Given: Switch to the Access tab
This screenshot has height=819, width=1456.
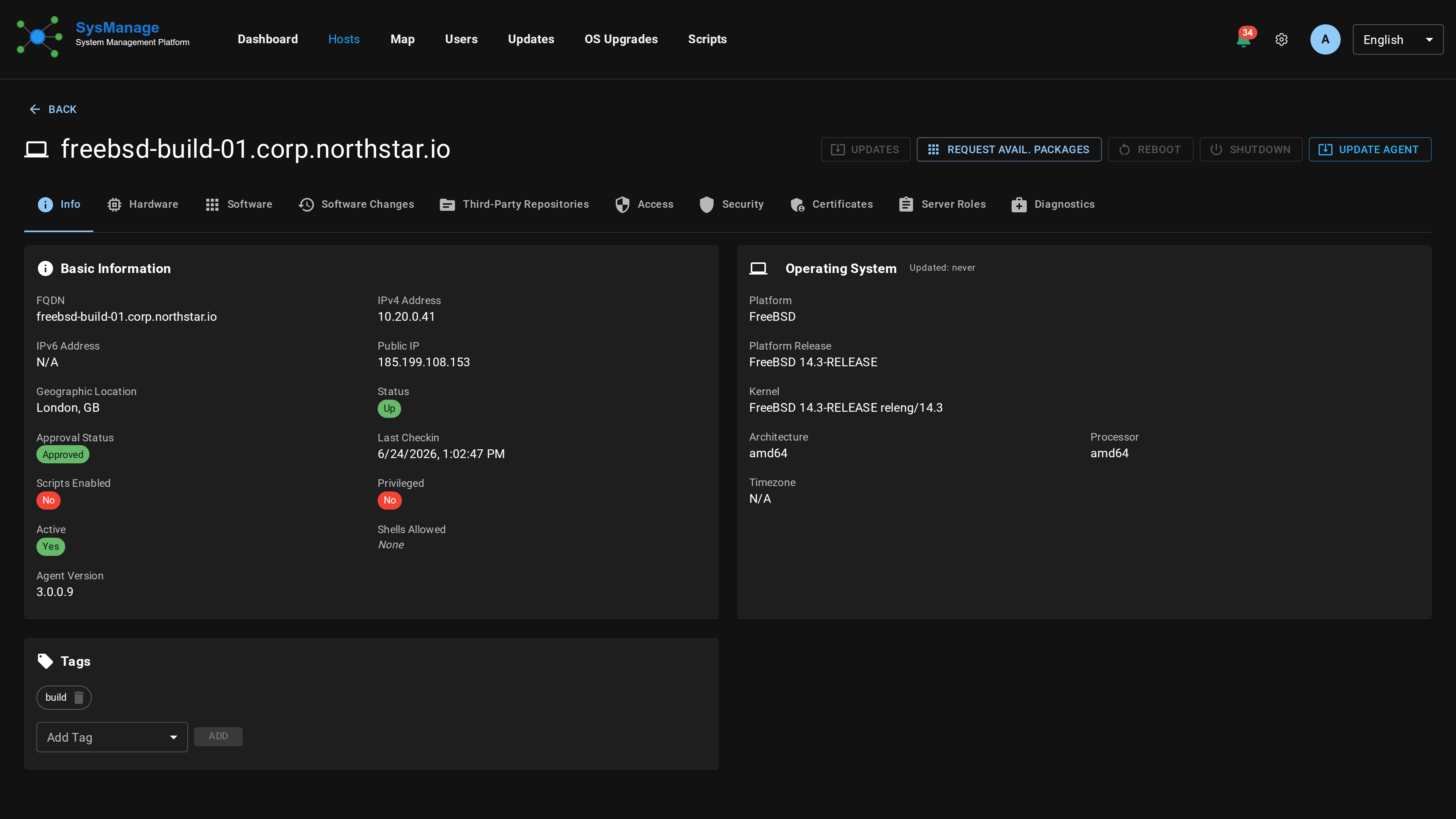Looking at the screenshot, I should tap(644, 205).
